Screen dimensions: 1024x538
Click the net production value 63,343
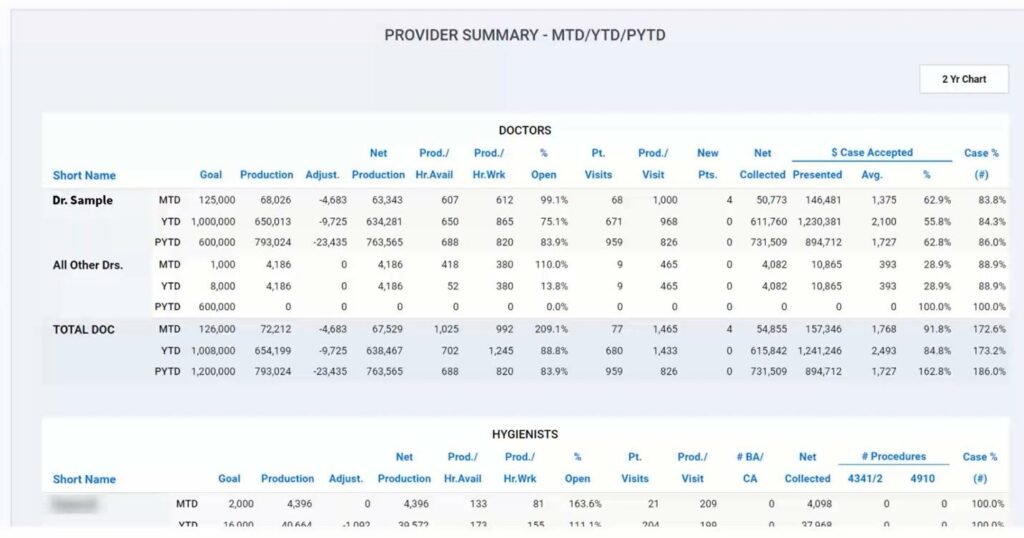(x=387, y=200)
